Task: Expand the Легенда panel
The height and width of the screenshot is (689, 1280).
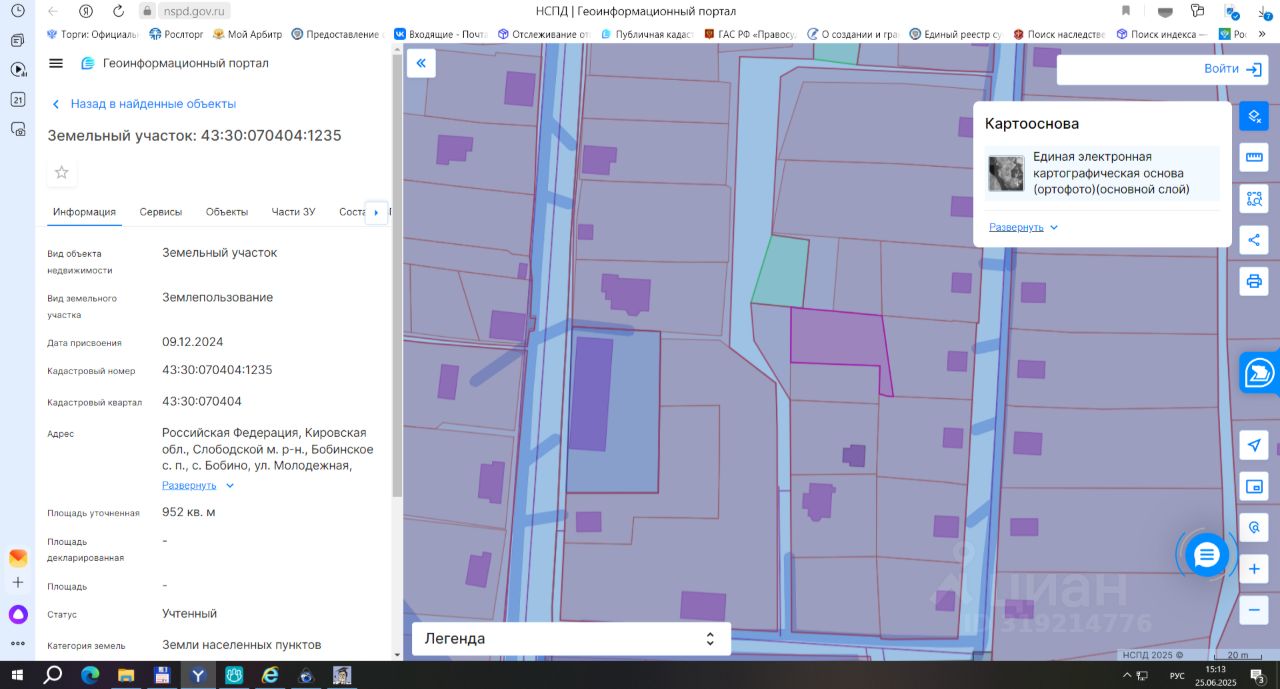Action: click(571, 639)
